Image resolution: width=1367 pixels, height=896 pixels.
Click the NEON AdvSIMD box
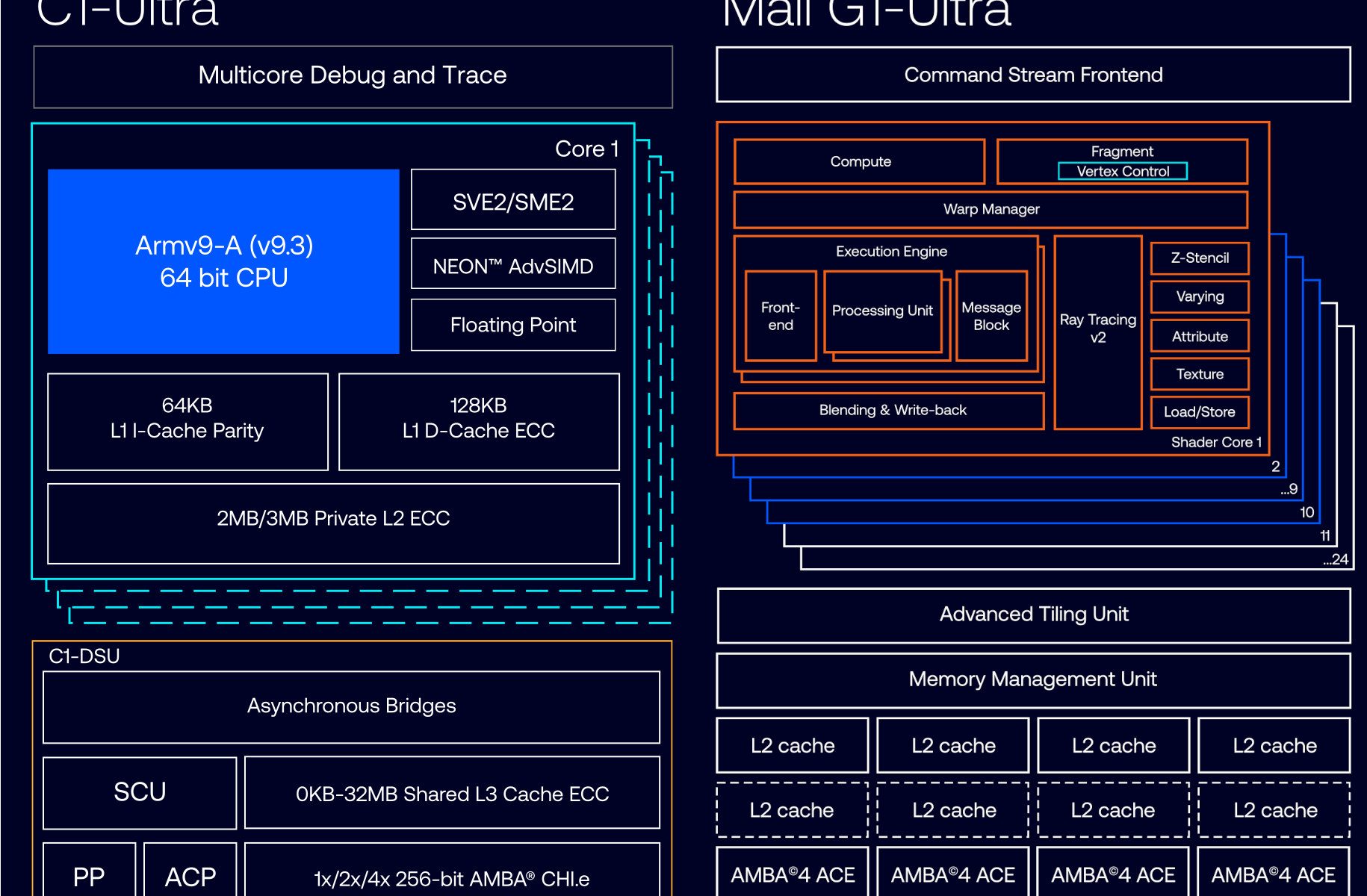point(513,264)
